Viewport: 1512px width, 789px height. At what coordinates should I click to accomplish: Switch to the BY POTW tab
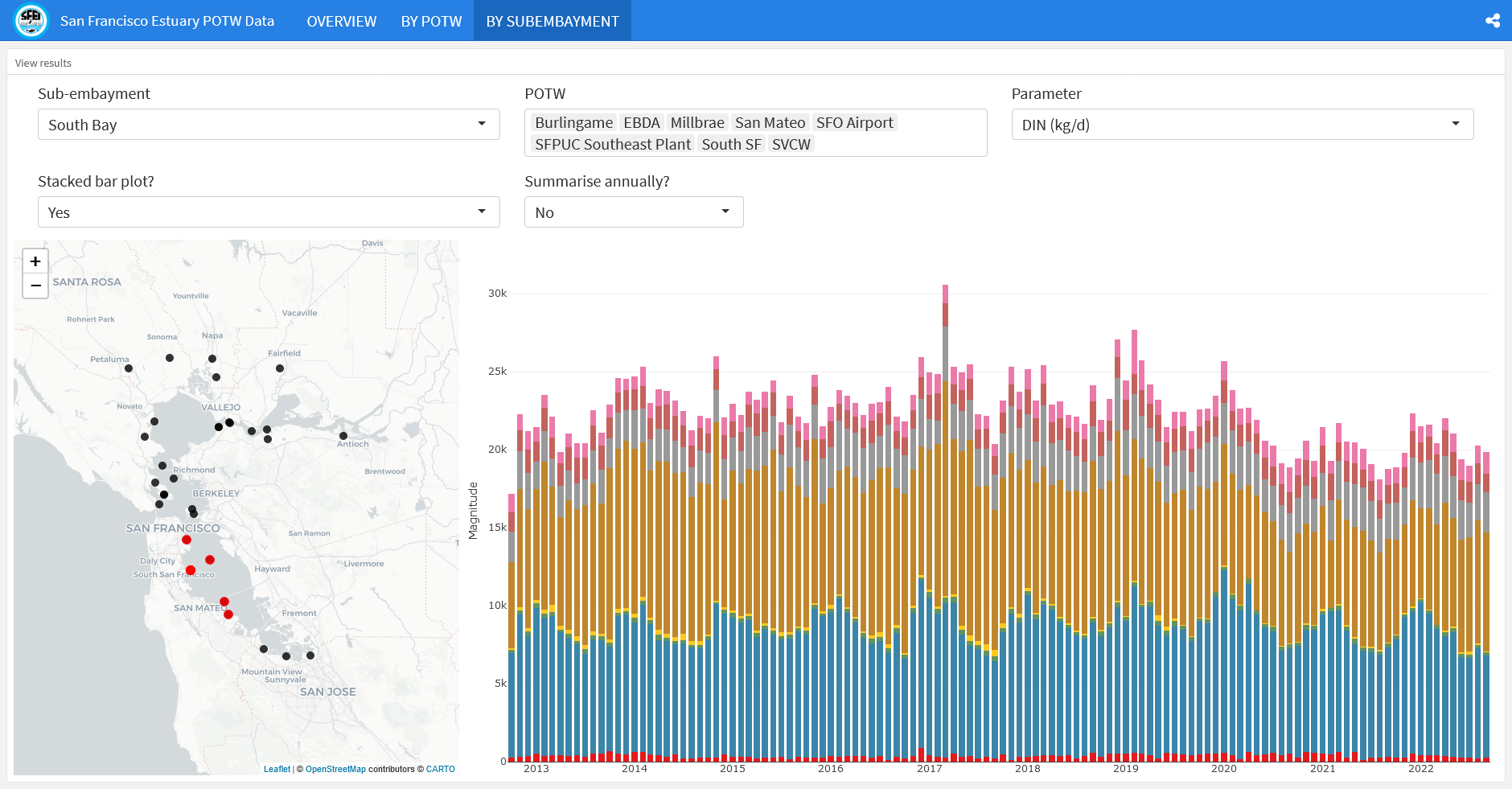tap(431, 21)
